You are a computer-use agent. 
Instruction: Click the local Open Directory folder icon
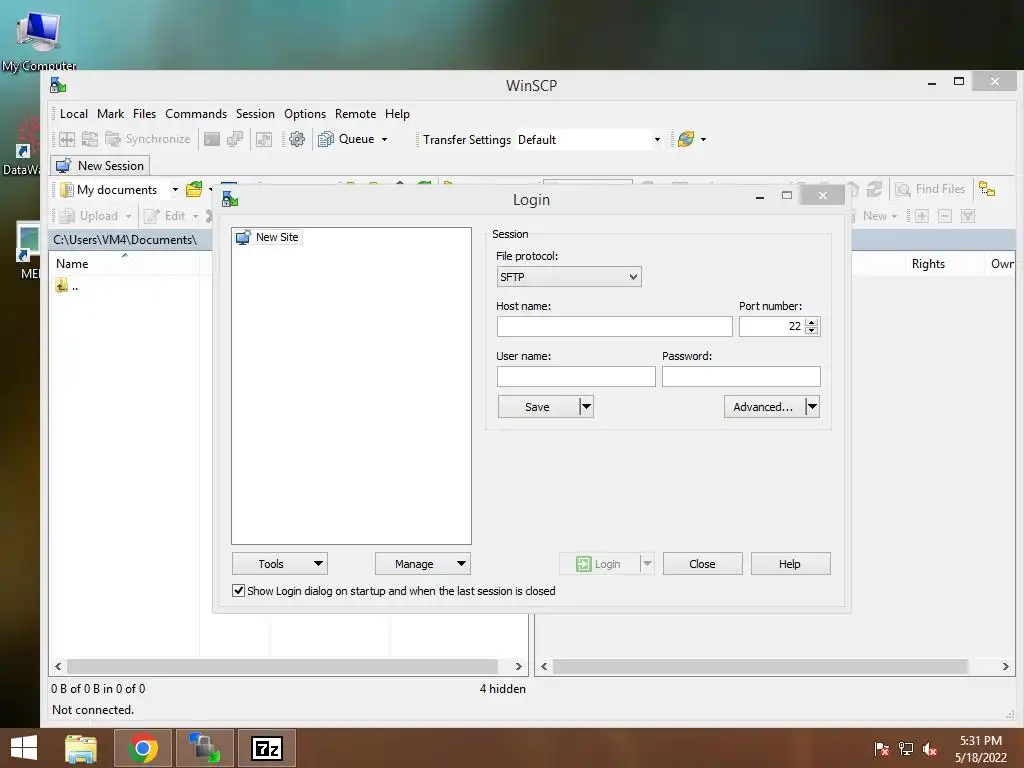click(194, 189)
